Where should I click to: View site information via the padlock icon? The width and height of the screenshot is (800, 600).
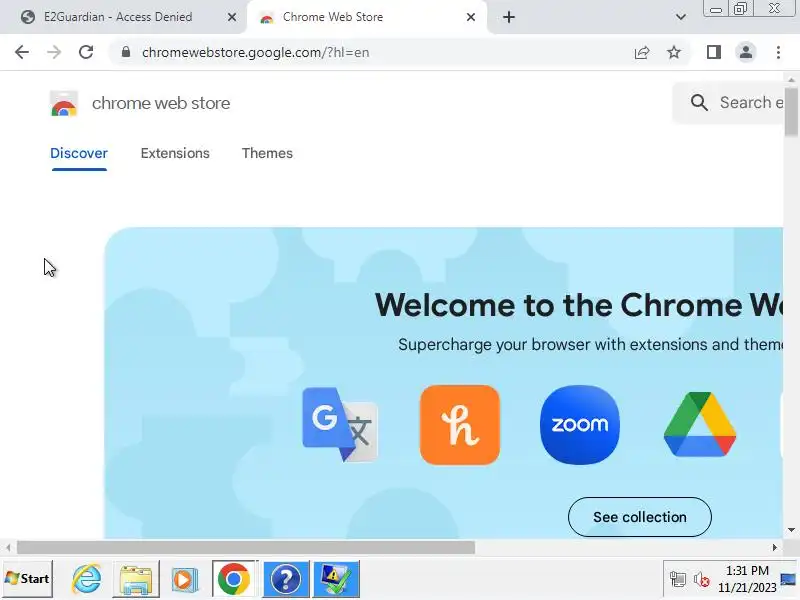click(x=126, y=52)
